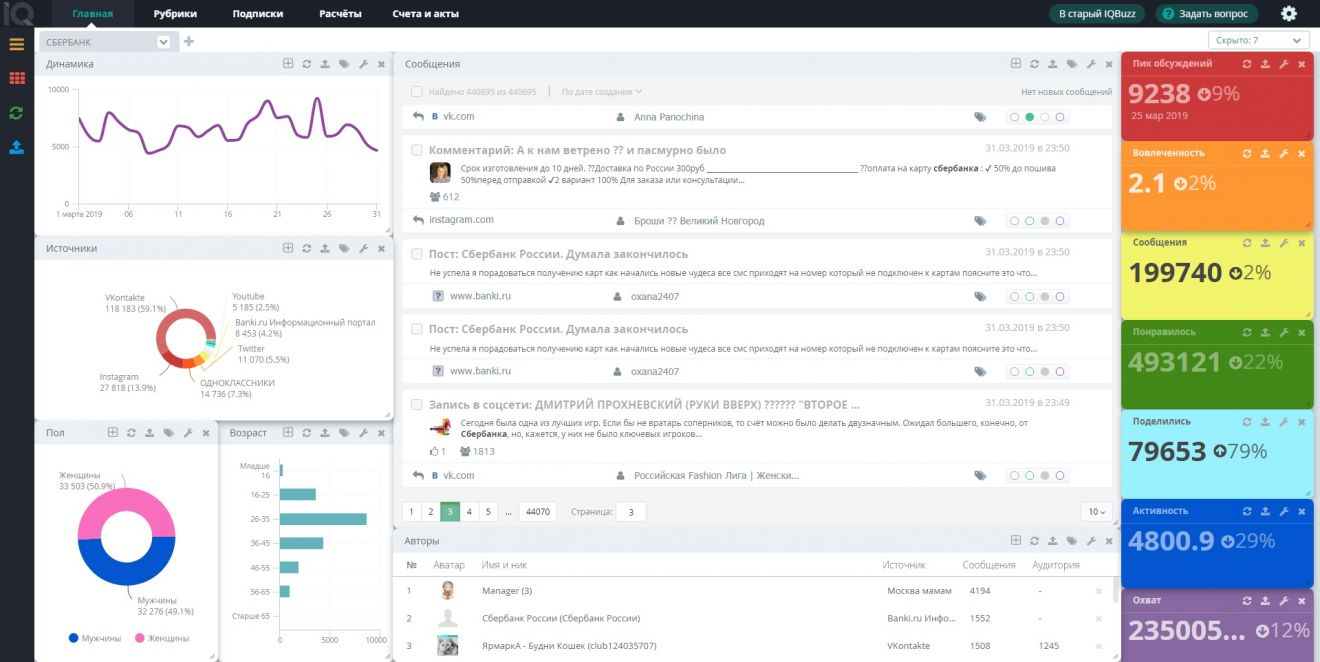Refresh the Активность card

(x=1247, y=511)
